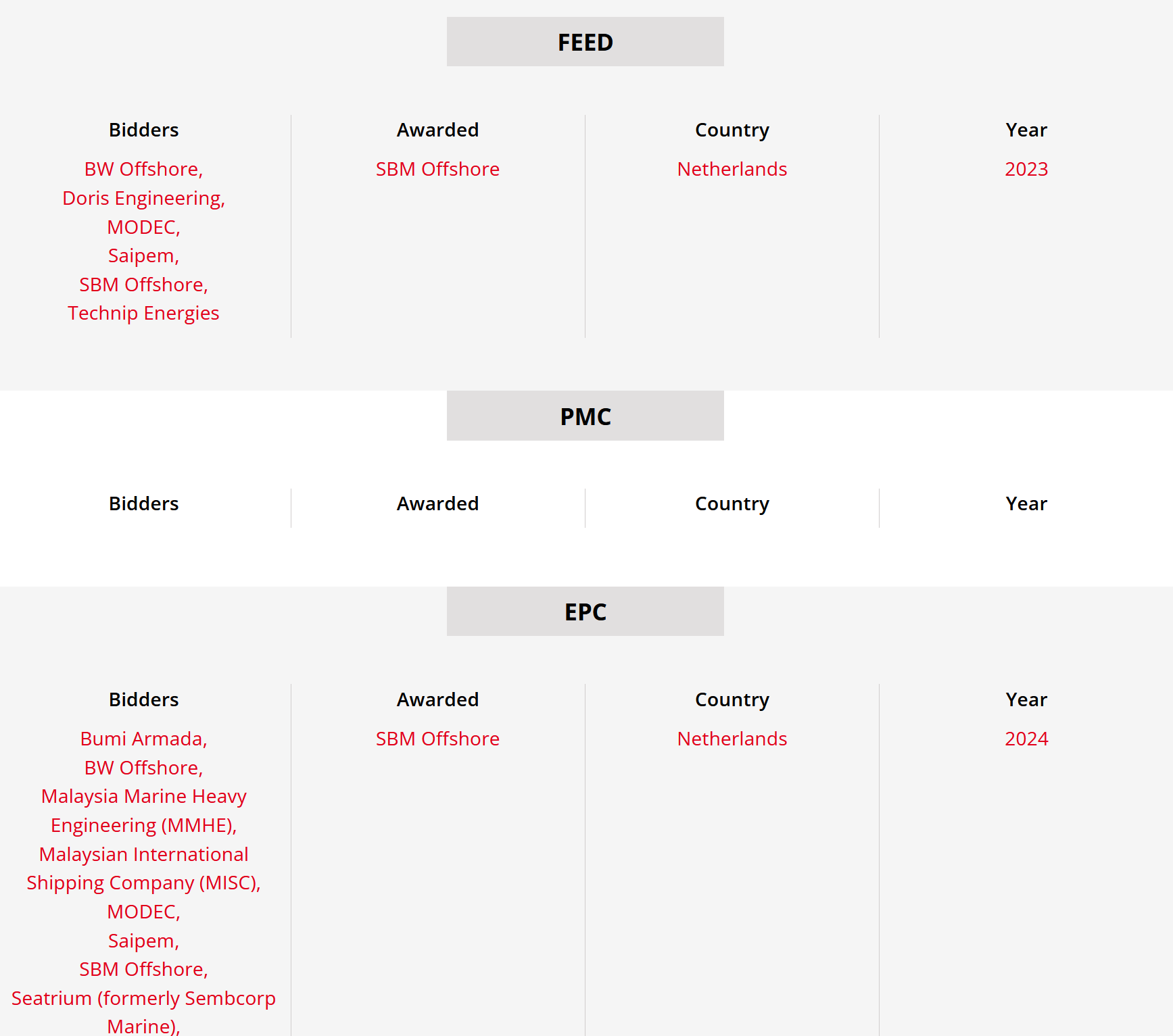Screen dimensions: 1173x1036
Task: Click the PMC Awarded column header
Action: [437, 503]
